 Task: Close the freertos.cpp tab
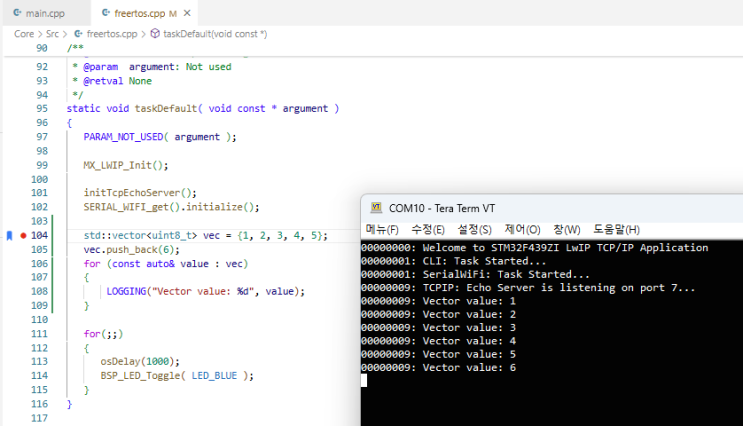pos(187,13)
